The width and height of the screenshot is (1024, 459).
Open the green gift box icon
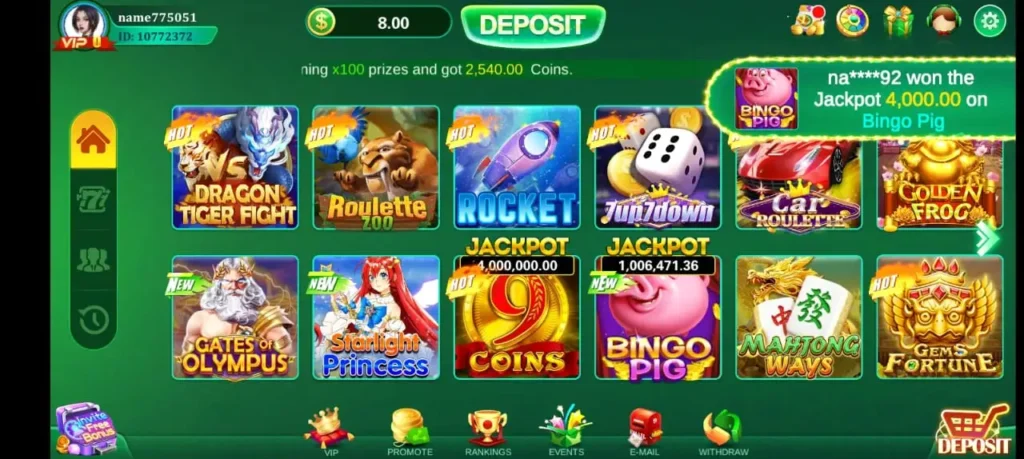(898, 21)
